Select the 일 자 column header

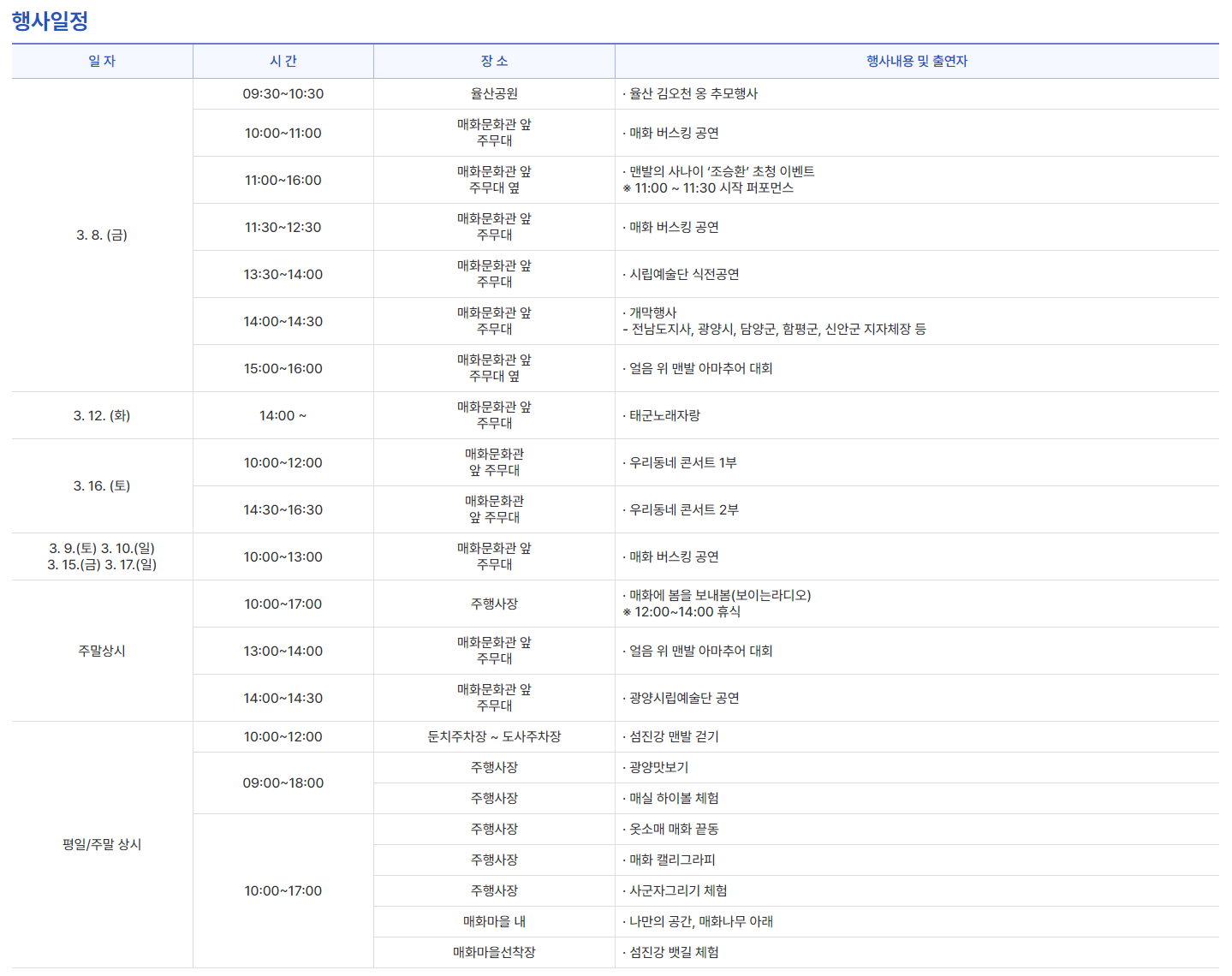point(102,61)
